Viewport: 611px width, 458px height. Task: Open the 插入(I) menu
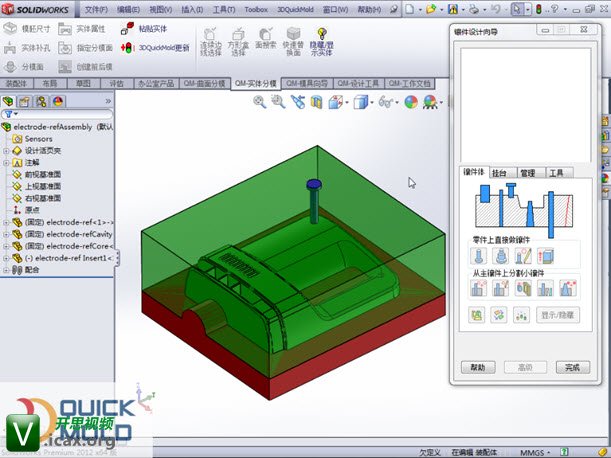point(192,9)
